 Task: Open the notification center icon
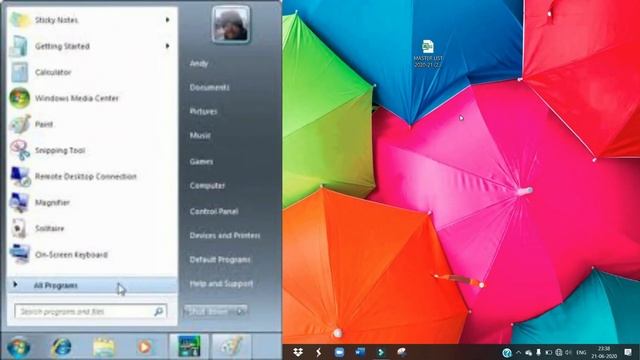pos(628,352)
